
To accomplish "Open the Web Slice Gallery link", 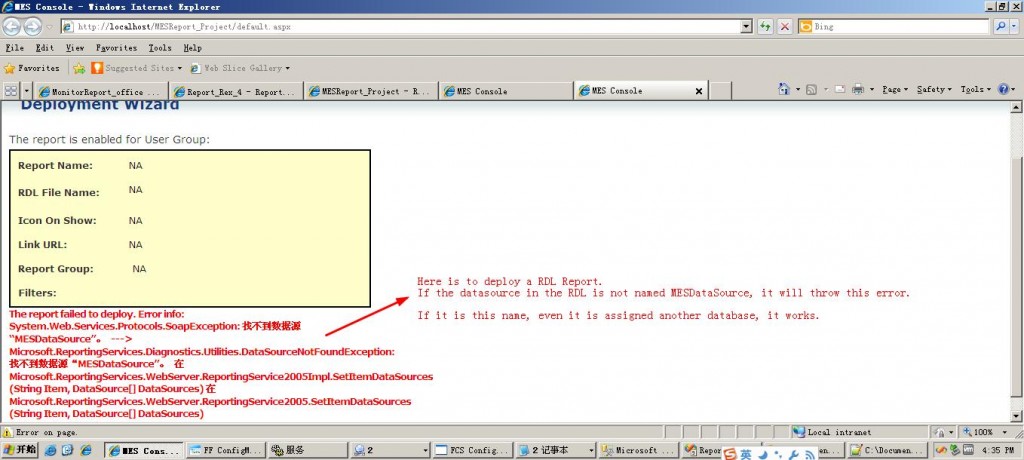I will tap(240, 68).
